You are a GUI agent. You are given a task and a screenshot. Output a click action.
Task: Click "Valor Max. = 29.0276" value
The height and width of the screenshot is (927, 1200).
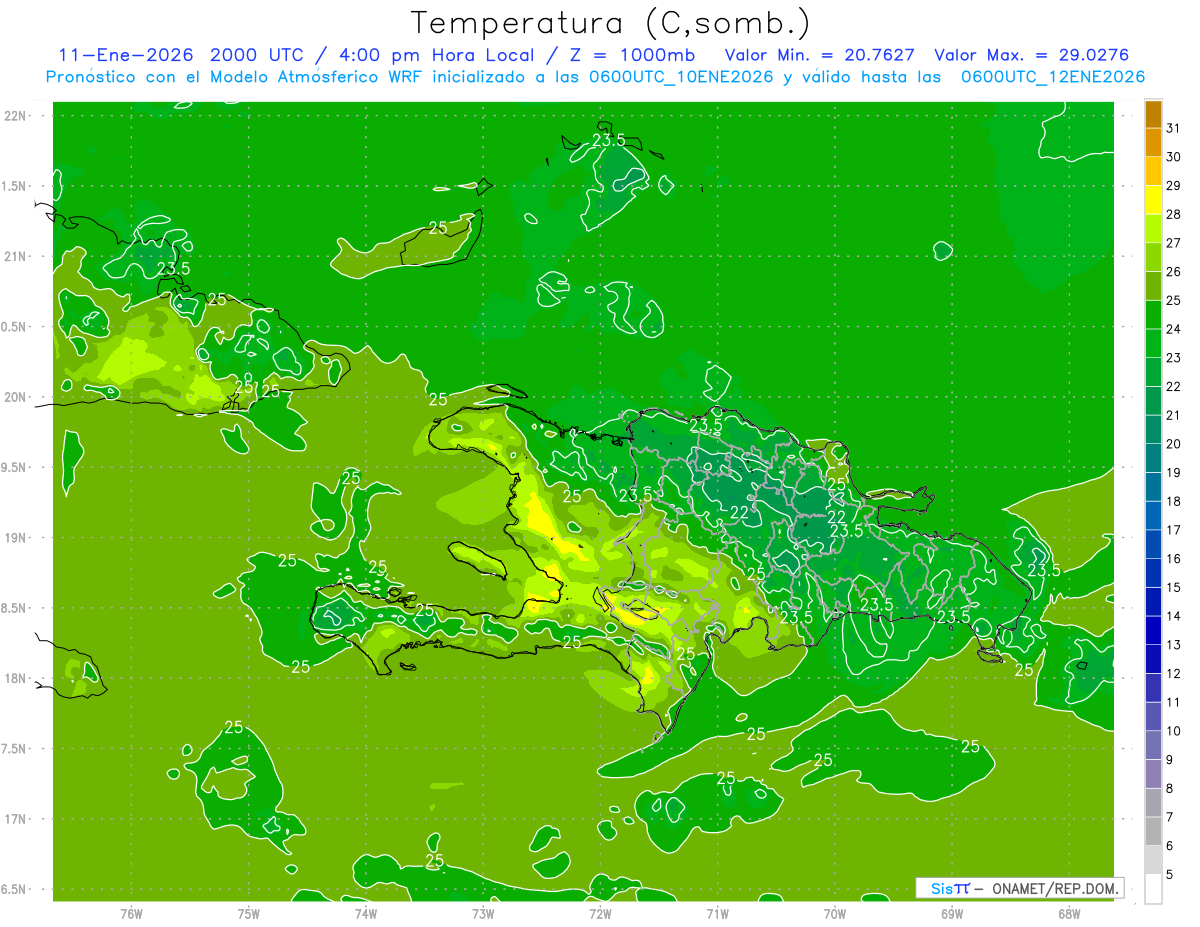click(1031, 56)
